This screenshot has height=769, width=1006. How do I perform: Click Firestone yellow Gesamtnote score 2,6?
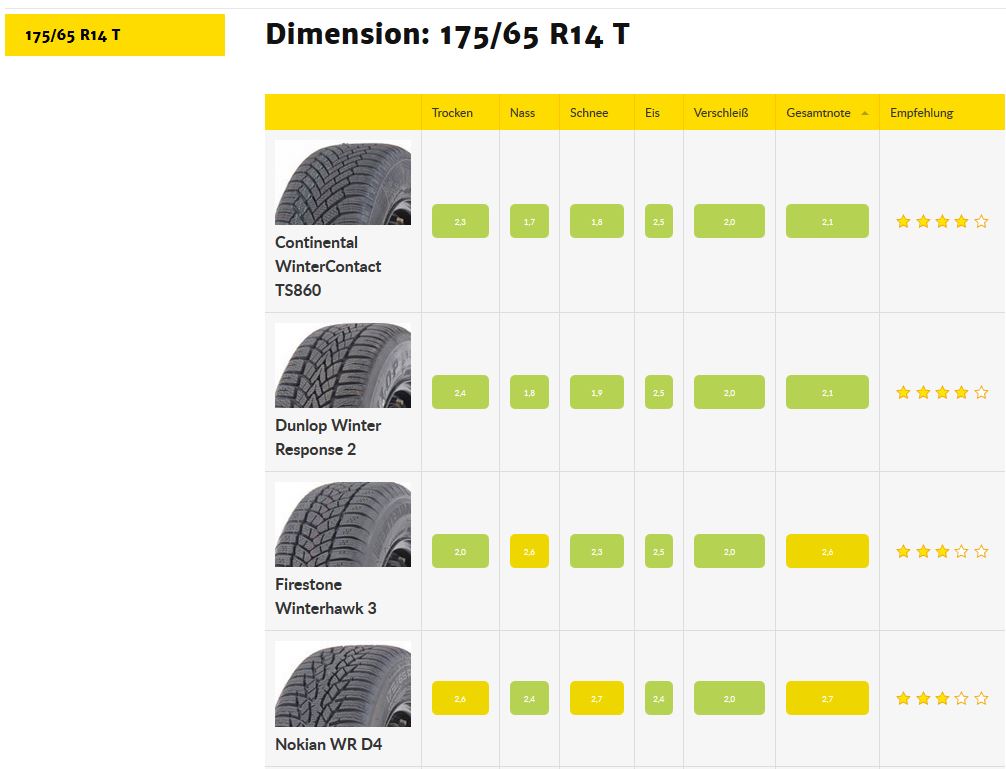point(827,551)
